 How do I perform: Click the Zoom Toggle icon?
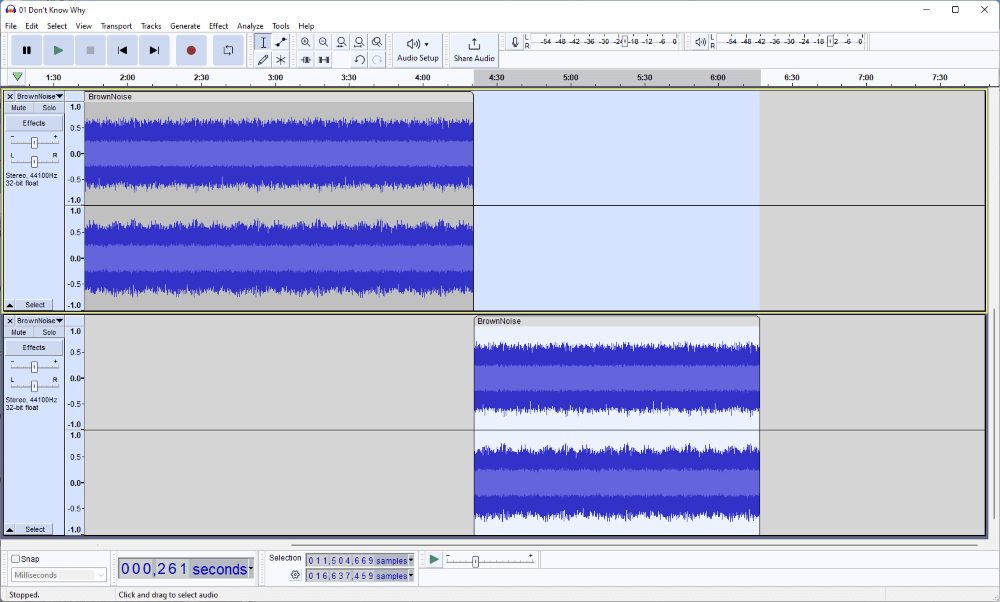coord(377,42)
